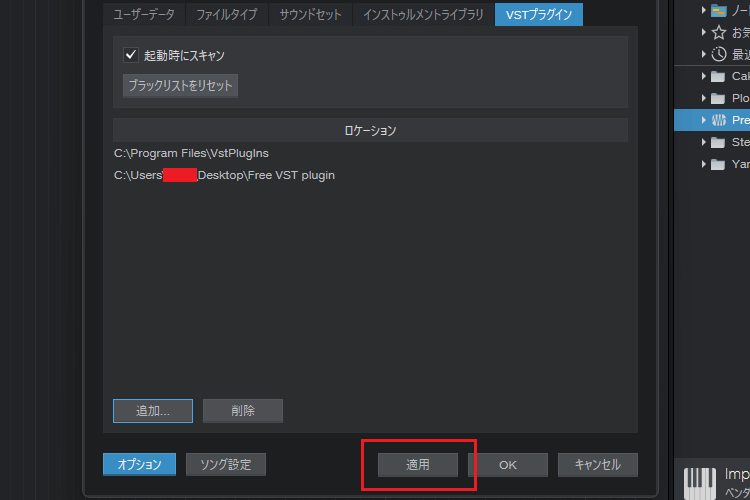Click the star favorites icon in browser
750x500 pixels.
click(x=718, y=33)
